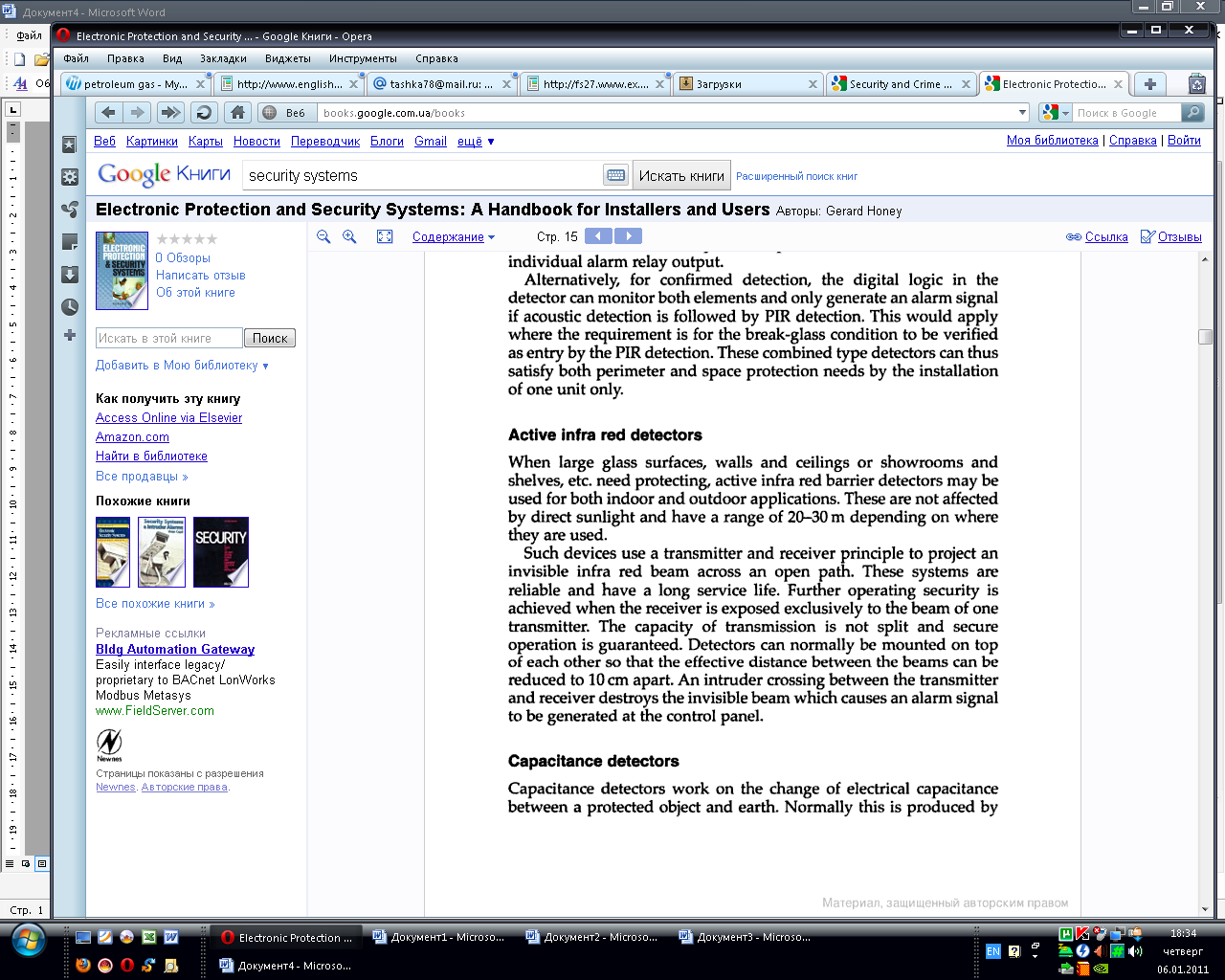The height and width of the screenshot is (980, 1225).
Task: Reload the current page
Action: [x=204, y=113]
